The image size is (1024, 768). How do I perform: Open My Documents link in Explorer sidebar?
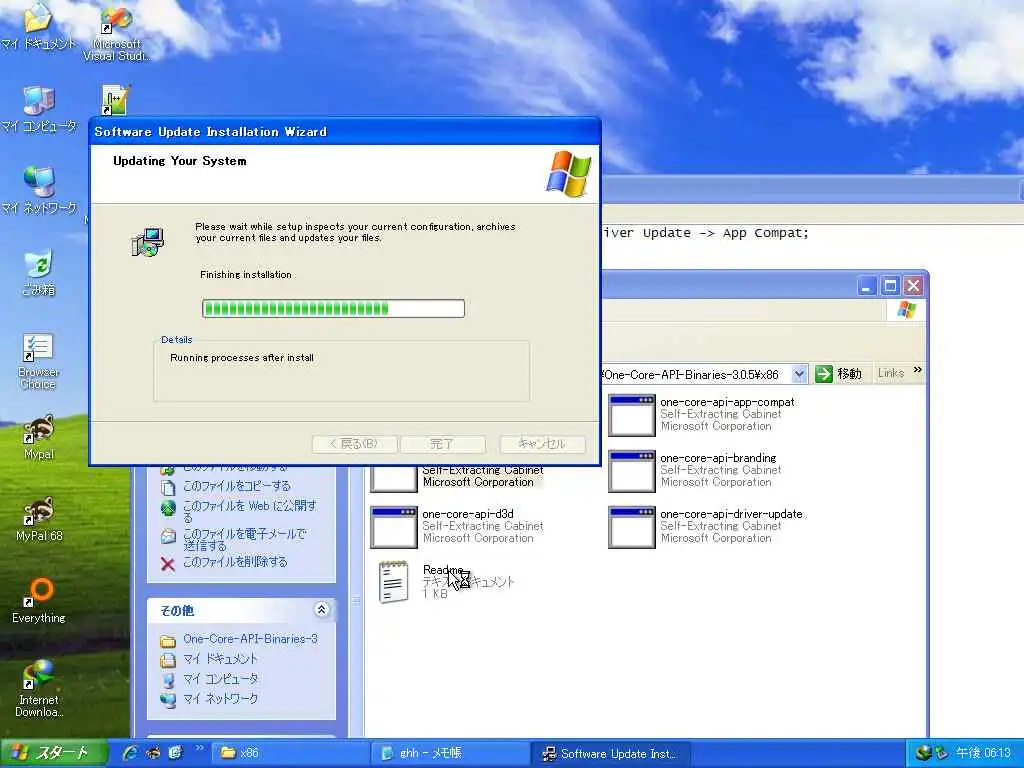220,659
